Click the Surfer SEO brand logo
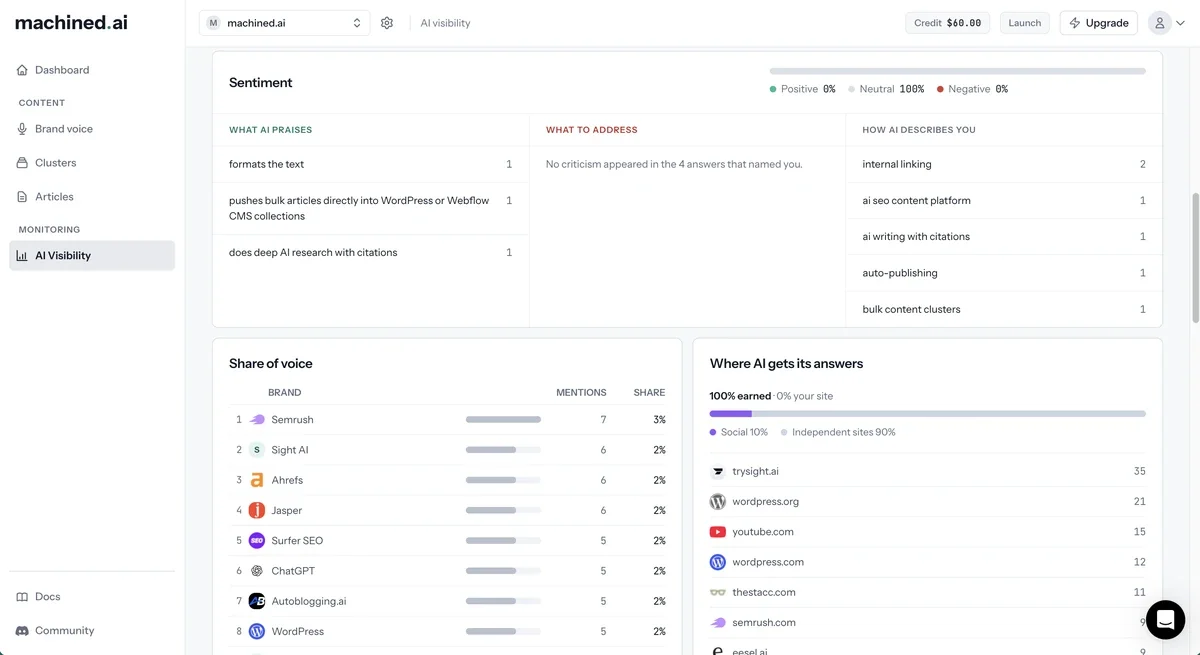Image resolution: width=1200 pixels, height=655 pixels. [257, 541]
